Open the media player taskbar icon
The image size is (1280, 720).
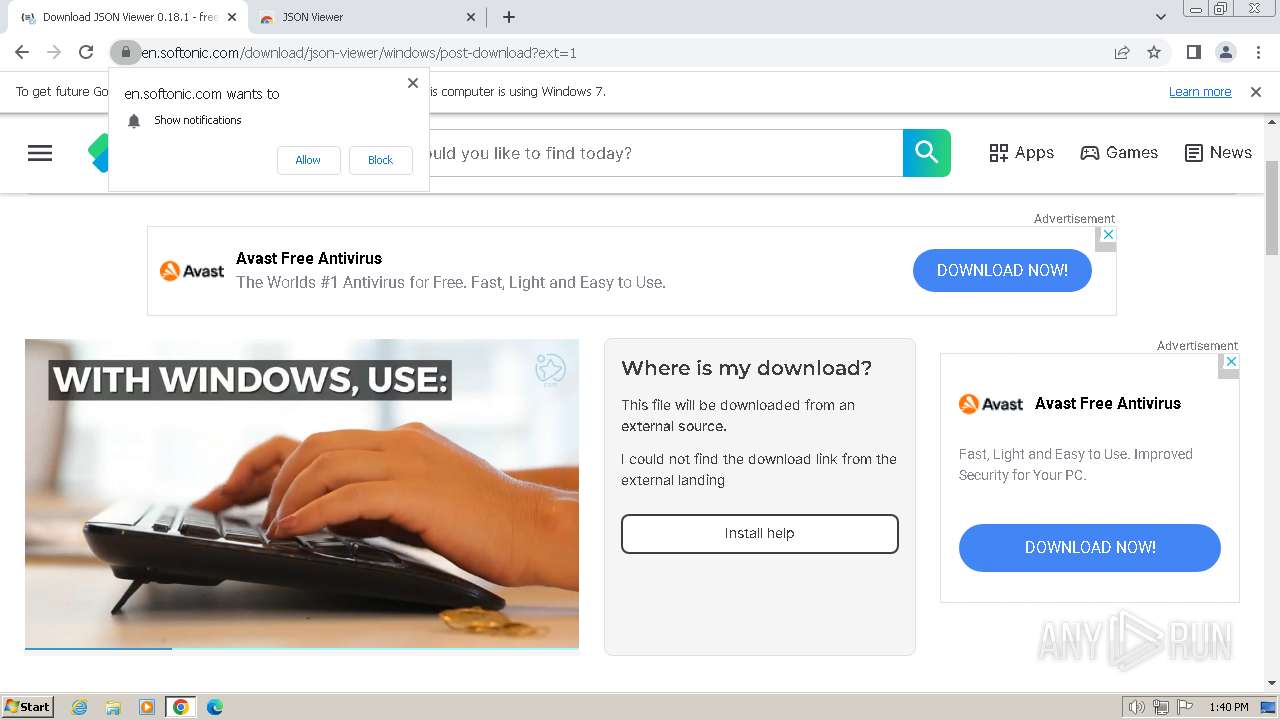tap(147, 707)
